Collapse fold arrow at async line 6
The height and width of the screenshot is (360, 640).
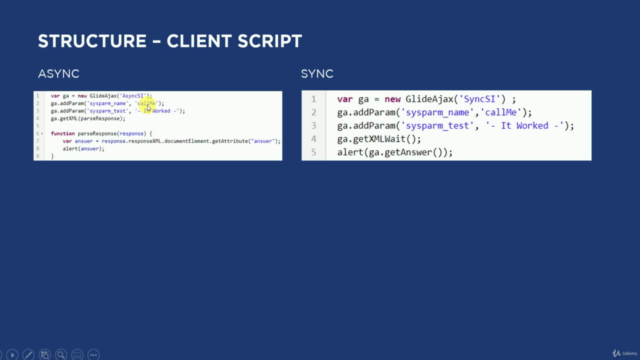(x=42, y=134)
